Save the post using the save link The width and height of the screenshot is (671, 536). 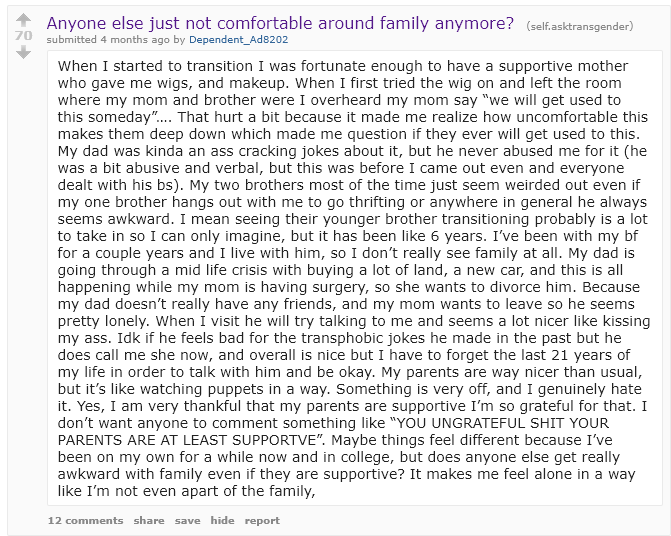click(x=187, y=520)
